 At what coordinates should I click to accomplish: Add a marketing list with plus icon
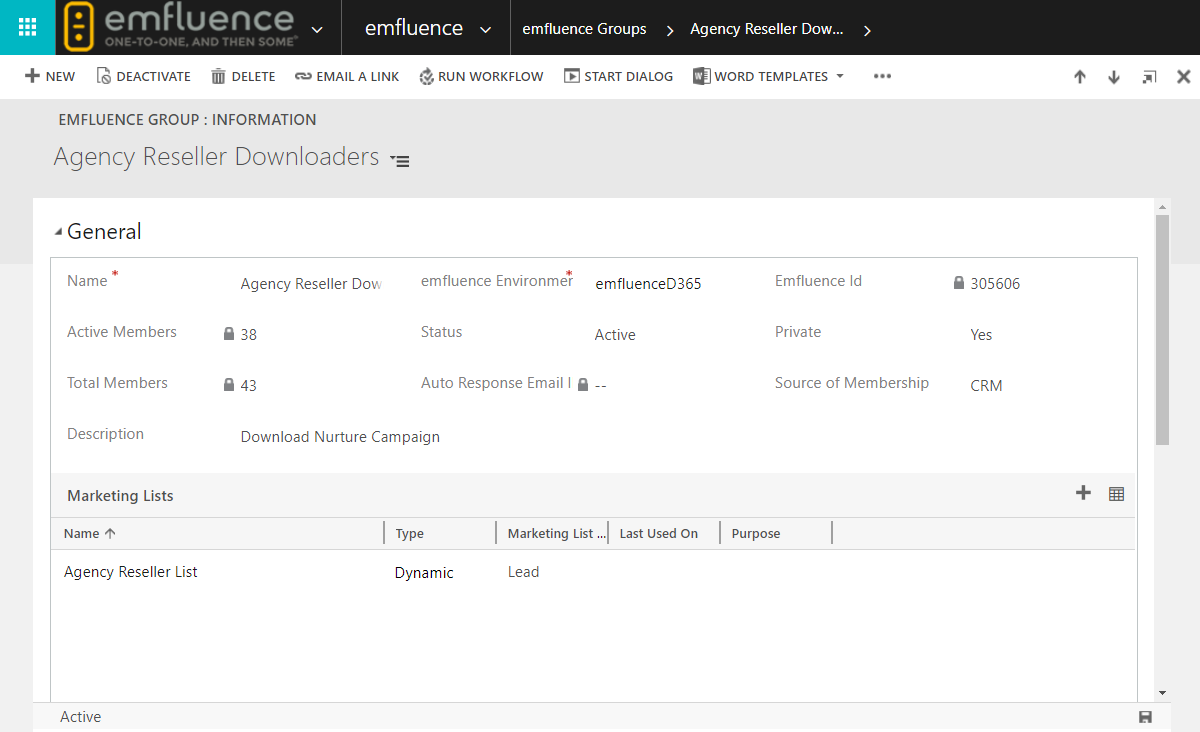tap(1083, 492)
